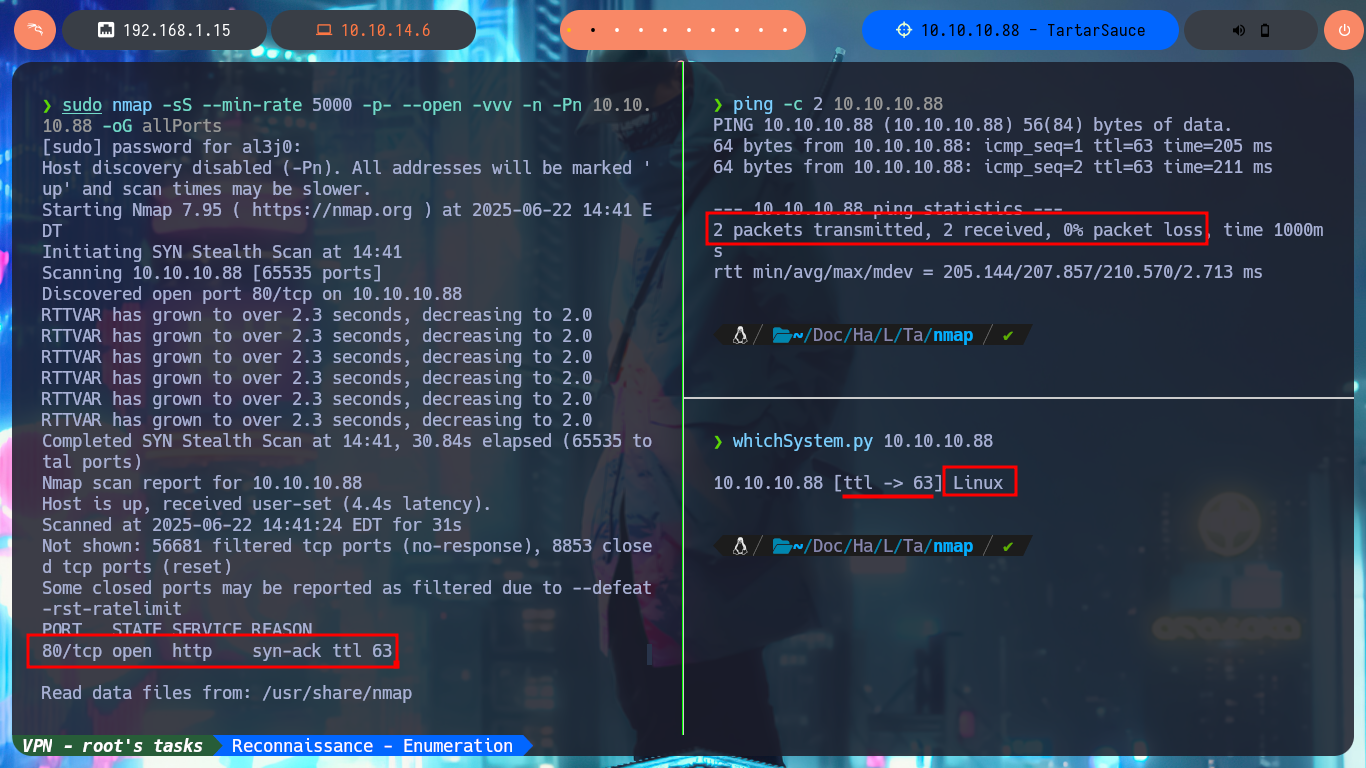Click Scanned at 2025-06-22 14:41:24 line
This screenshot has width=1366, height=768.
pyautogui.click(x=251, y=525)
